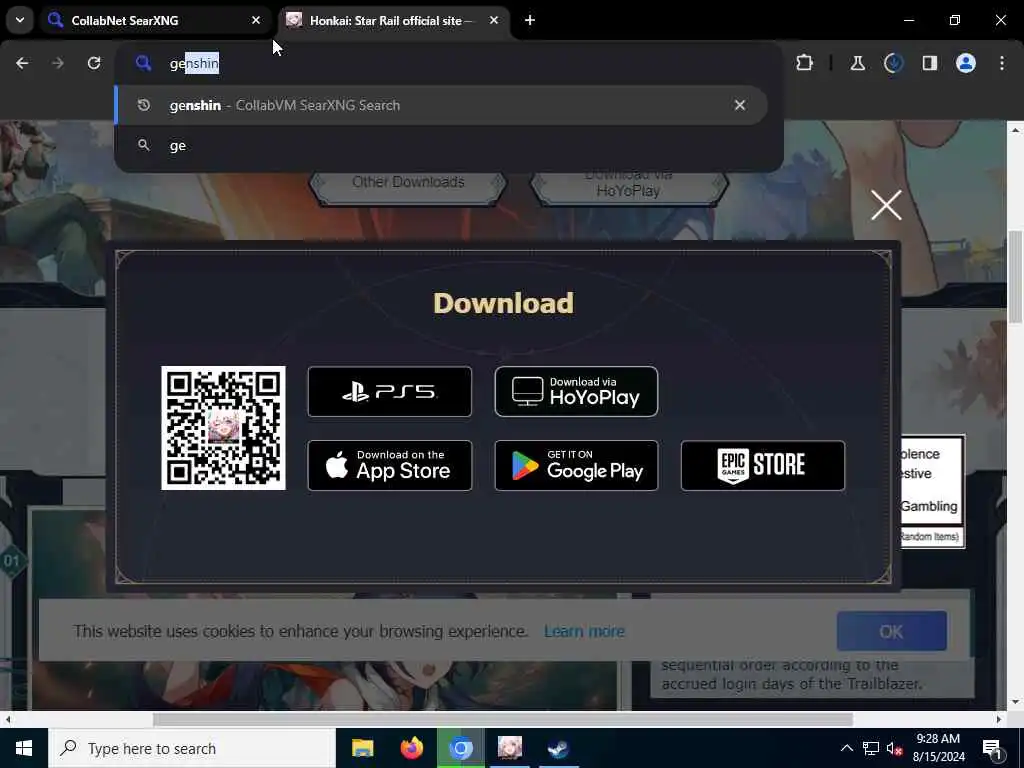Follow the Learn more cookie link
Image resolution: width=1024 pixels, height=768 pixels.
[584, 632]
